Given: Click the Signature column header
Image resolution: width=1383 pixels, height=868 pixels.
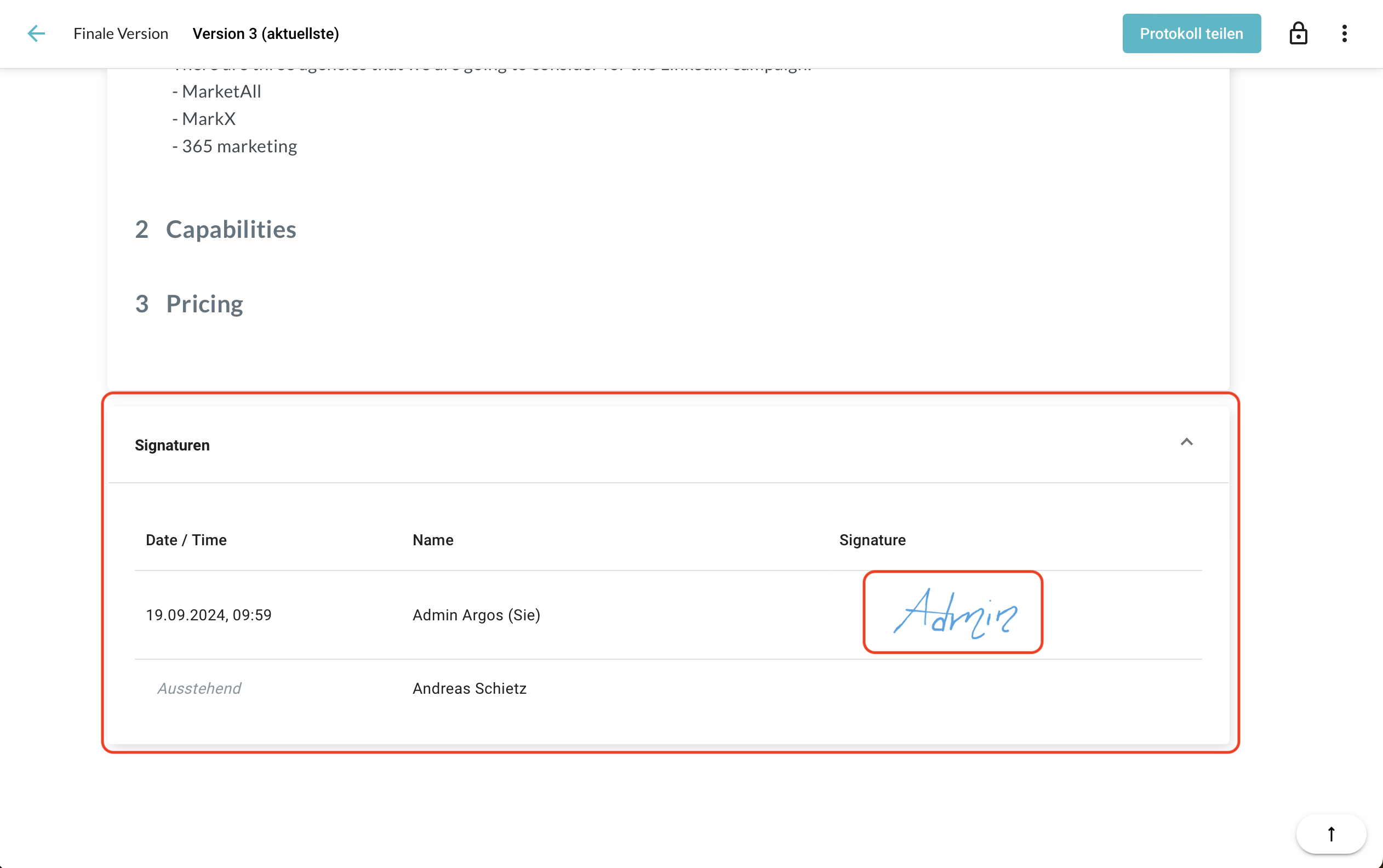Looking at the screenshot, I should click(872, 540).
